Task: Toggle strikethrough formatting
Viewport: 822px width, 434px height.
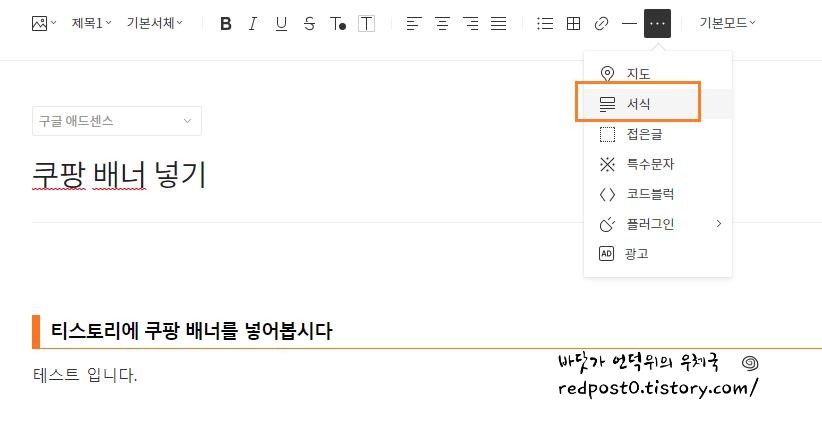Action: [309, 24]
